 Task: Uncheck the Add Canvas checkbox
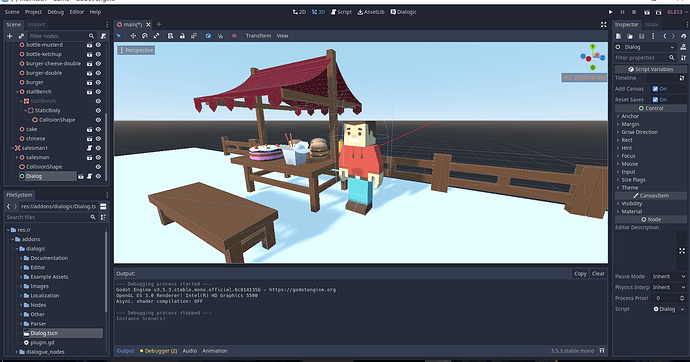pos(655,89)
